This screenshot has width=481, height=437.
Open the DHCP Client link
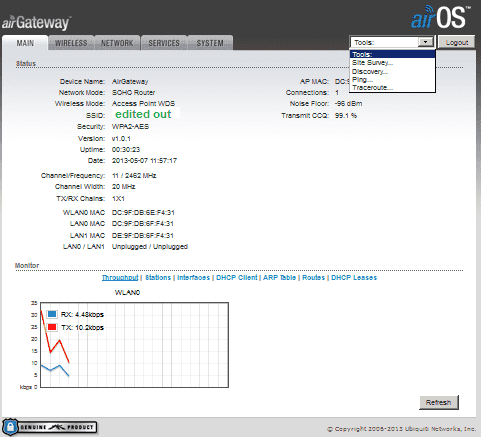237,278
